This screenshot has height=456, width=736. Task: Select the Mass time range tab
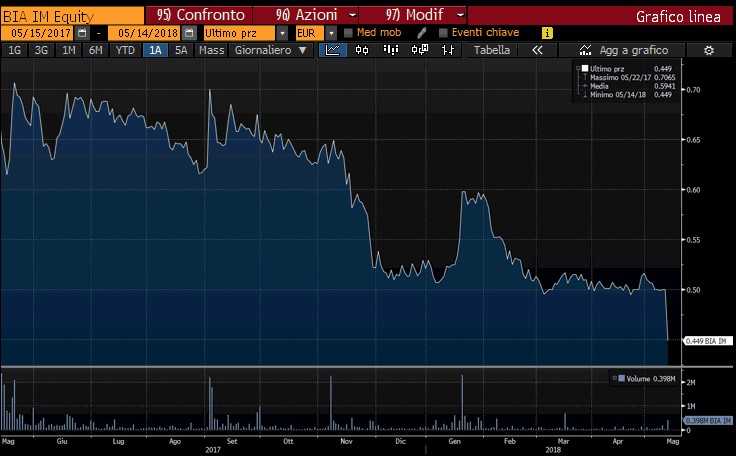click(x=212, y=50)
